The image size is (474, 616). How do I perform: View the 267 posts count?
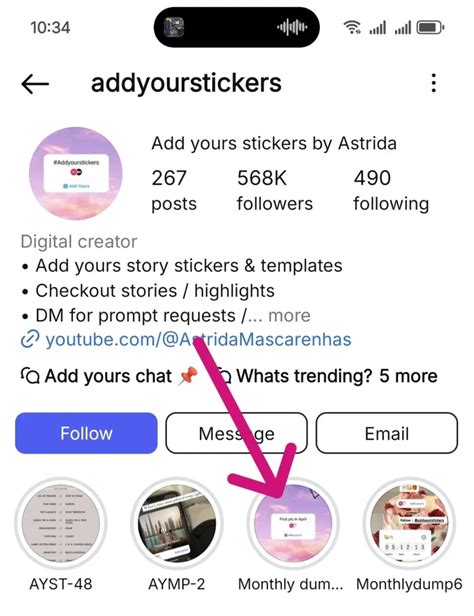[174, 191]
